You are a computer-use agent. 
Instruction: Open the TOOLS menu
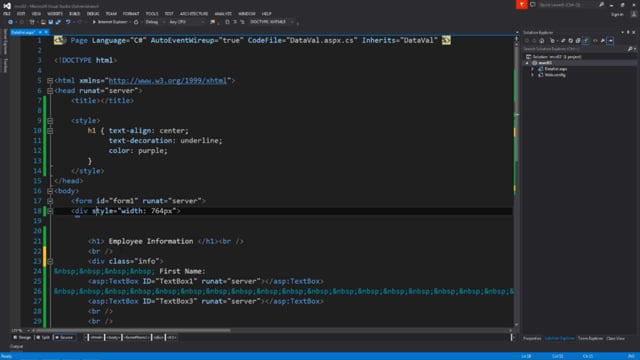pos(151,13)
